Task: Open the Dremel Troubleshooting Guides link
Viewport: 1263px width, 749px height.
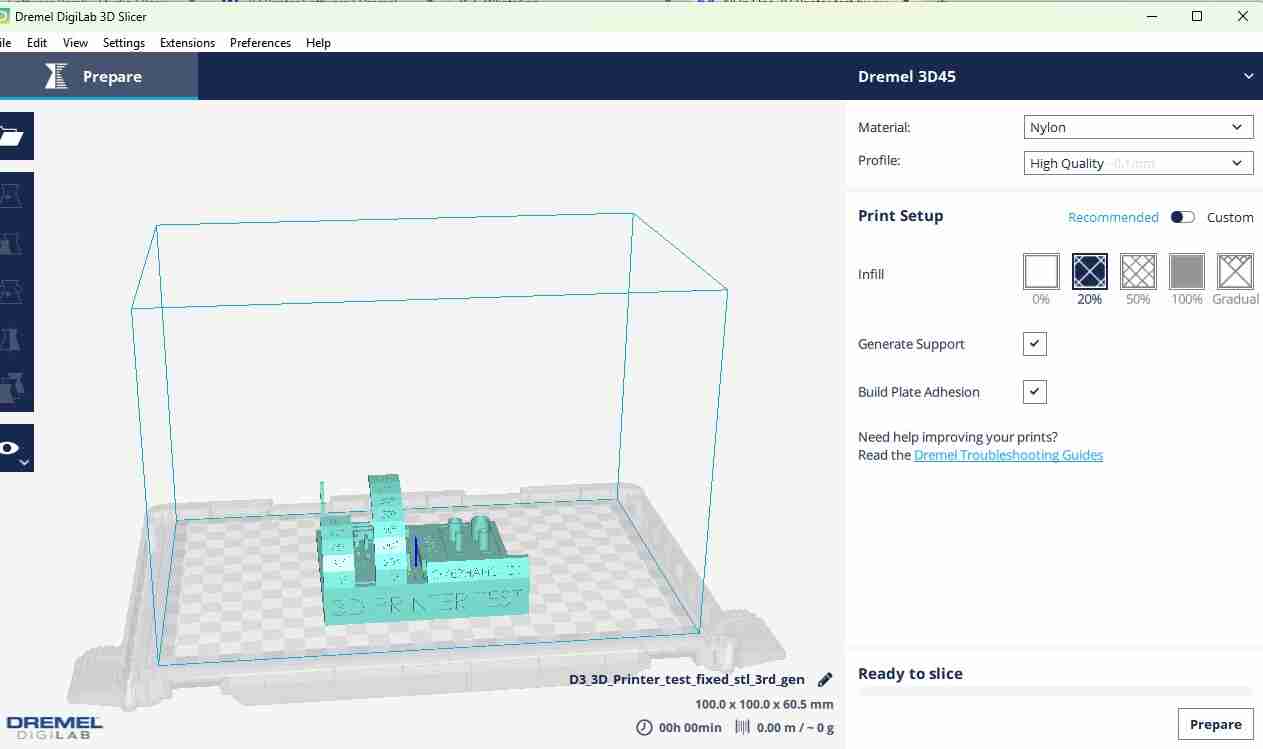Action: click(x=1008, y=455)
